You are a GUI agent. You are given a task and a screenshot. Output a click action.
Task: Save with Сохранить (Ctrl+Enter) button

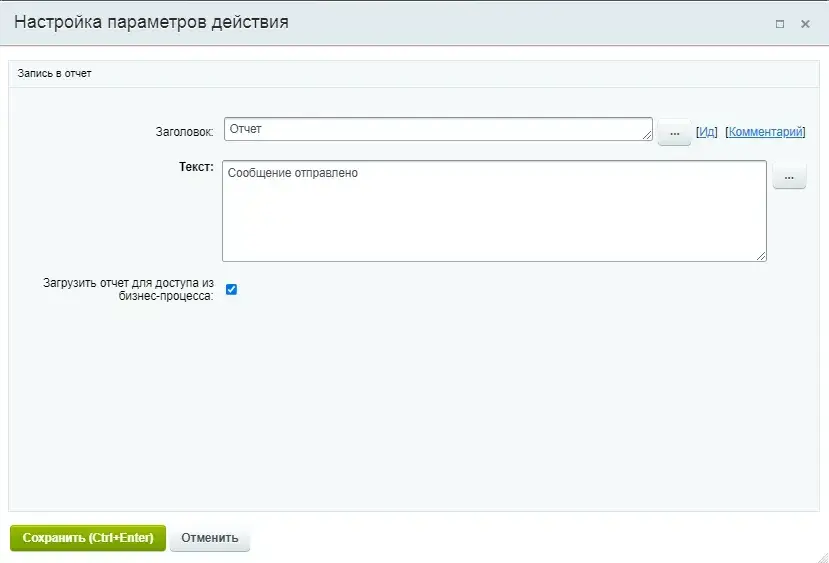pyautogui.click(x=88, y=538)
